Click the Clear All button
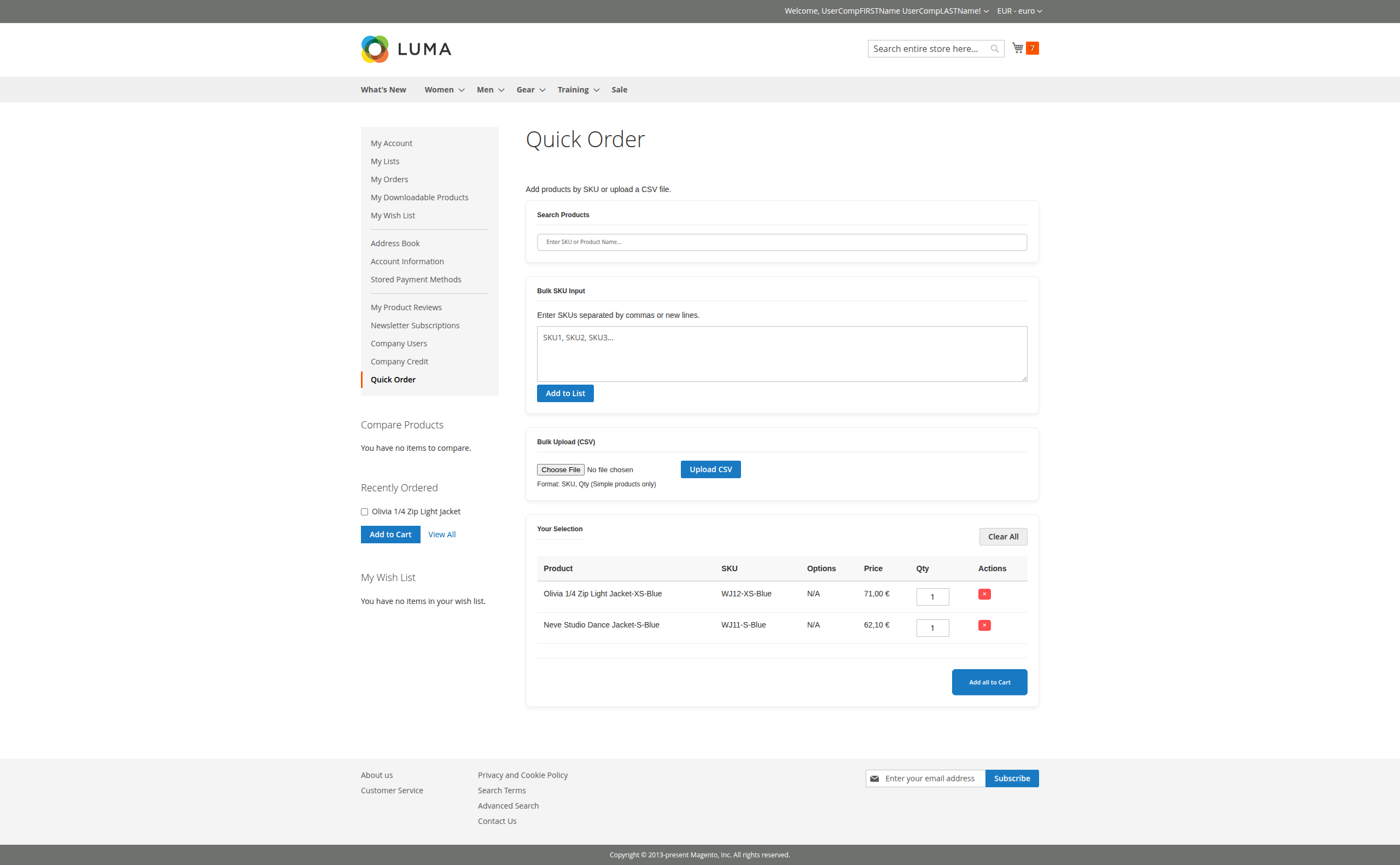The image size is (1400, 865). (1002, 537)
